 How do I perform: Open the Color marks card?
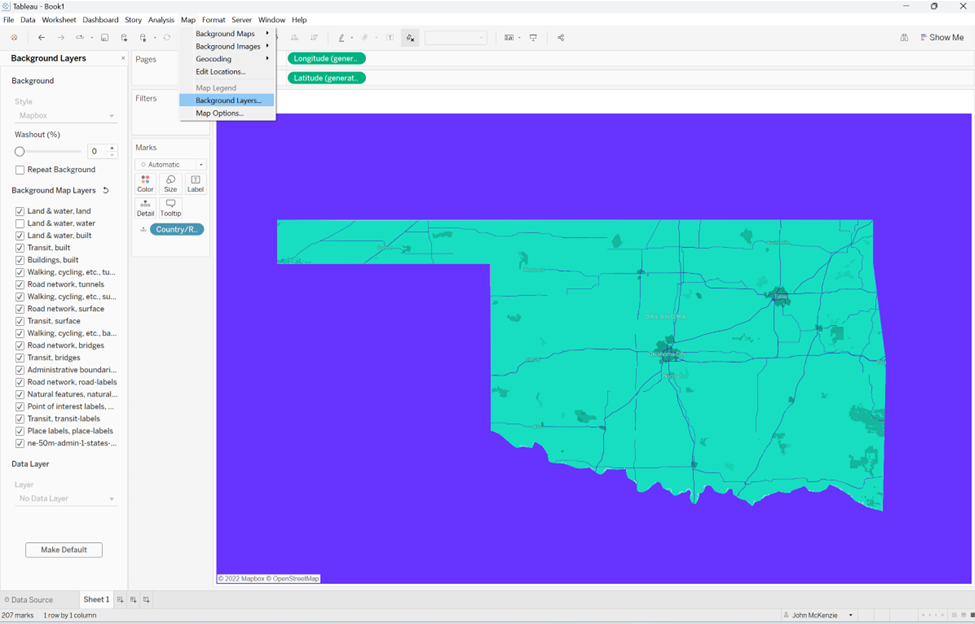[145, 183]
